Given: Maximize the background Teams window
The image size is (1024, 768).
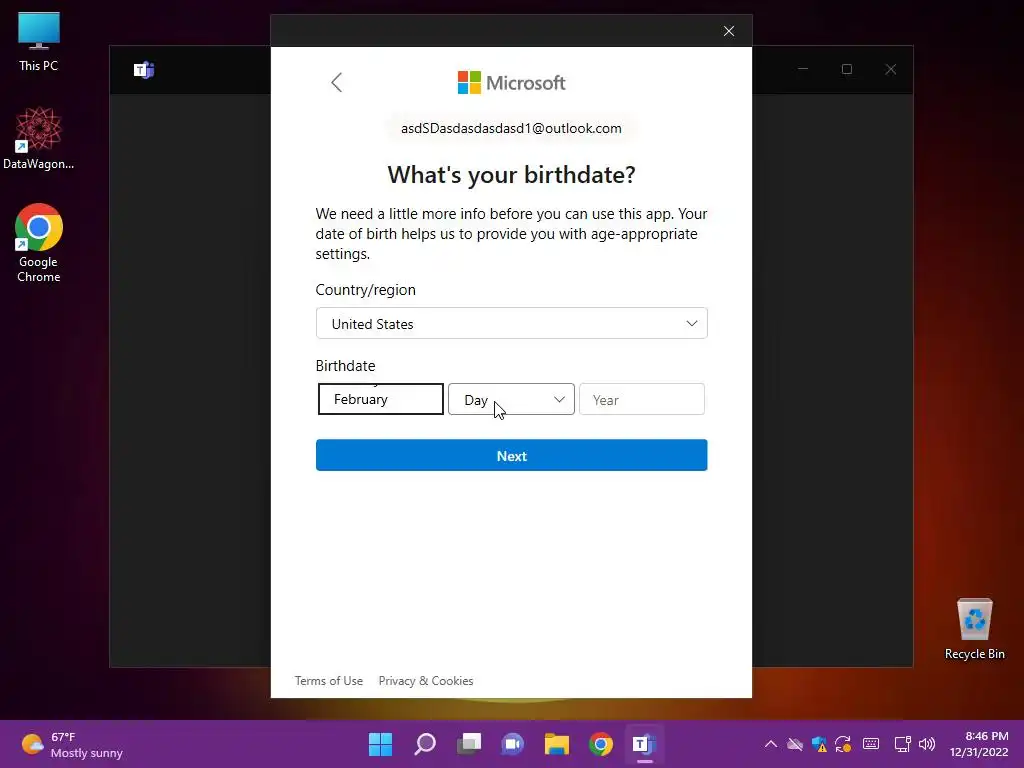Looking at the screenshot, I should click(847, 69).
